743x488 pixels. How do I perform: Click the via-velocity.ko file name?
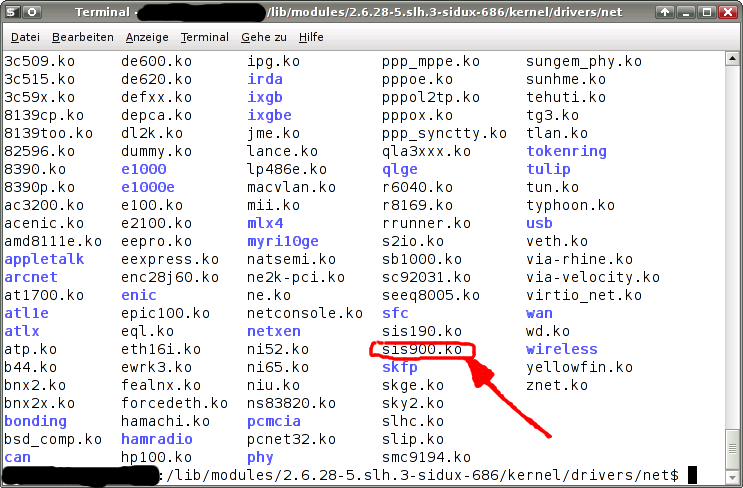coord(593,277)
